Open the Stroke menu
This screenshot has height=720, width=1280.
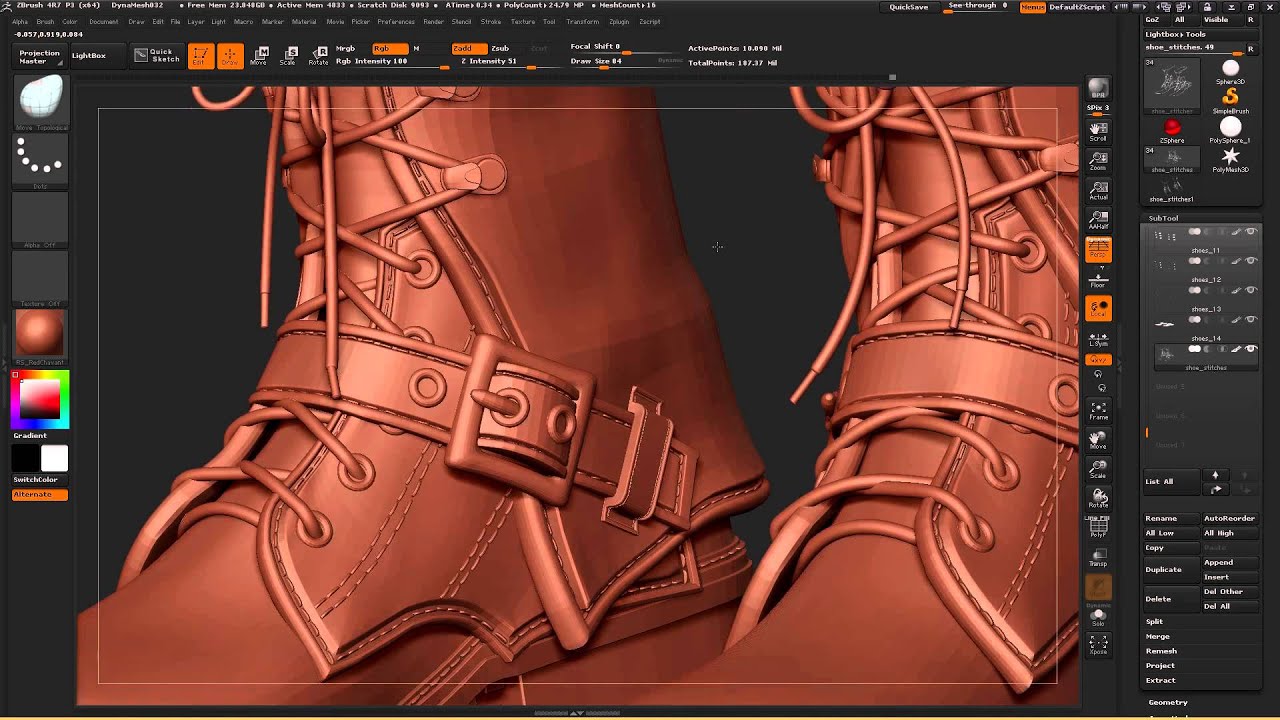491,21
